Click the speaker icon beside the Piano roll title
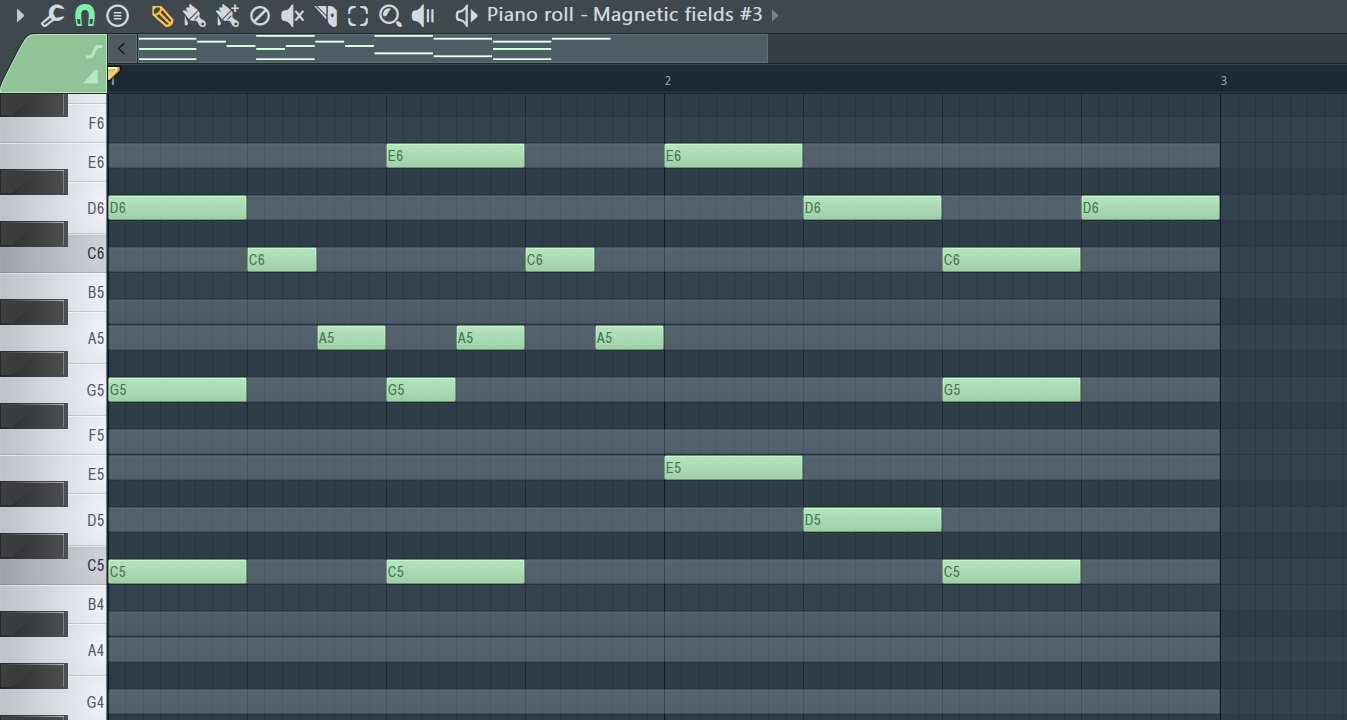 tap(466, 15)
